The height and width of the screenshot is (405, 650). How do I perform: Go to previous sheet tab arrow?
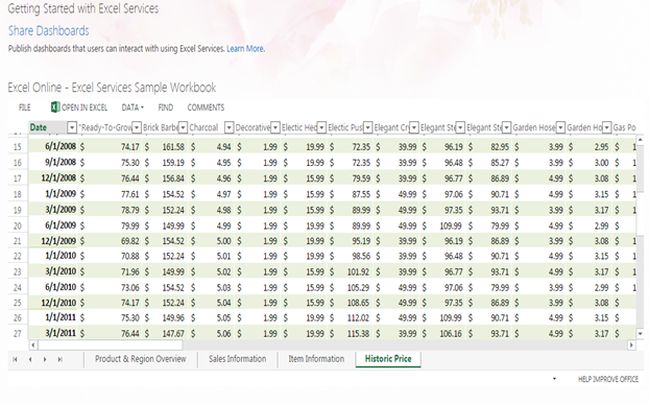click(x=30, y=359)
